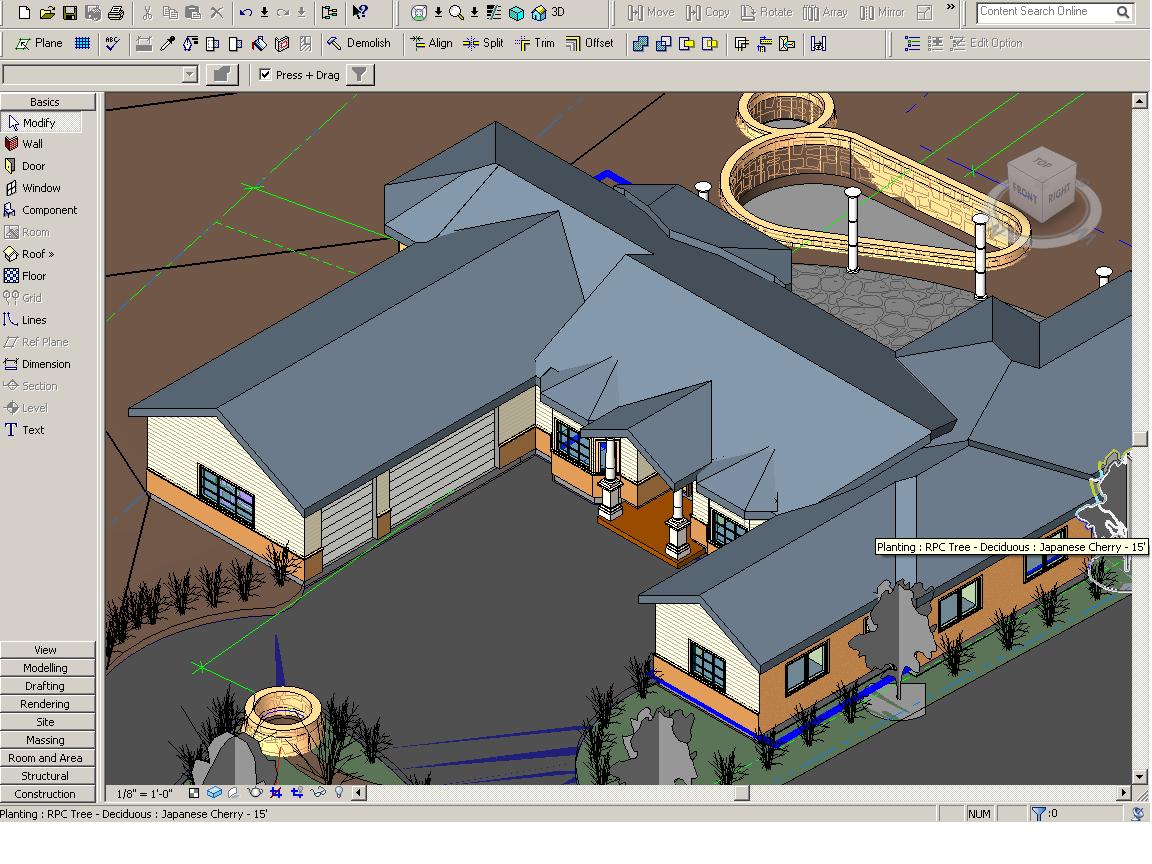This screenshot has width=1152, height=864.
Task: Open Filter Selection funnel icon
Action: (359, 74)
